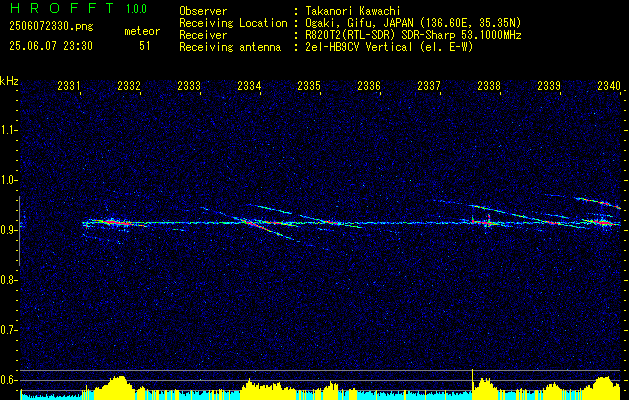Click the 2333 time marker
The width and height of the screenshot is (629, 400).
click(x=189, y=86)
